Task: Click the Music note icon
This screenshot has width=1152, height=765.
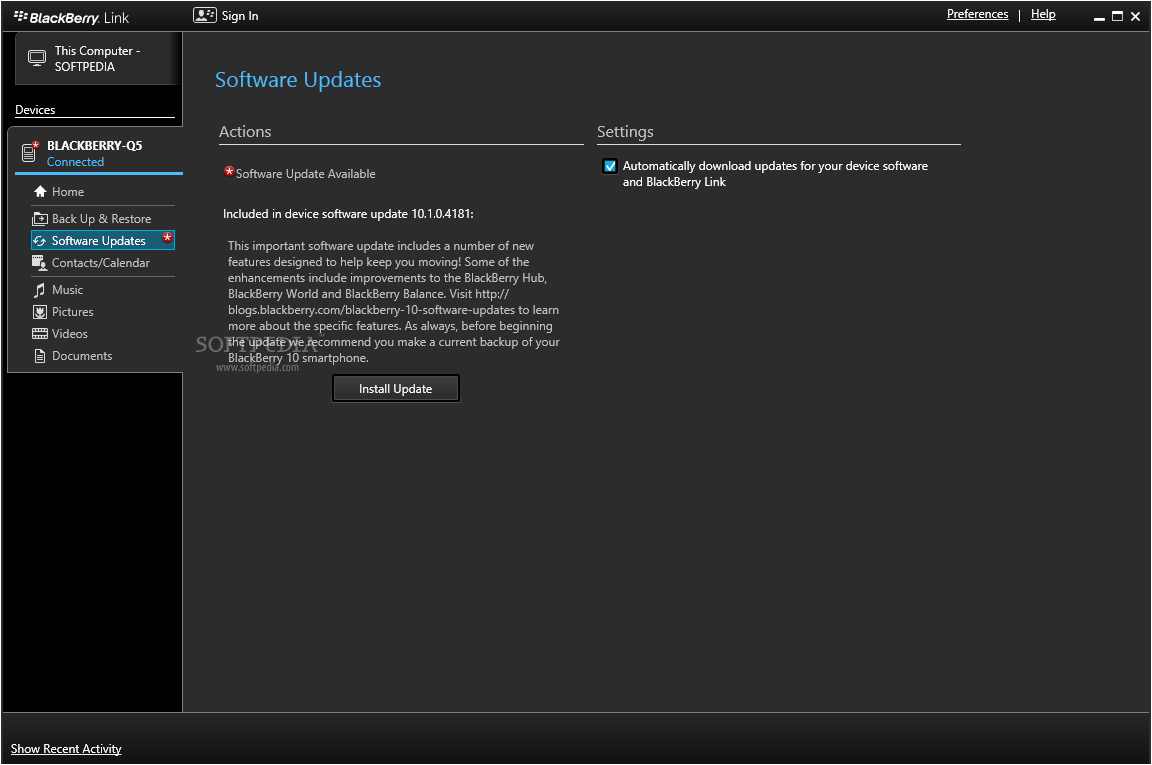Action: [40, 290]
